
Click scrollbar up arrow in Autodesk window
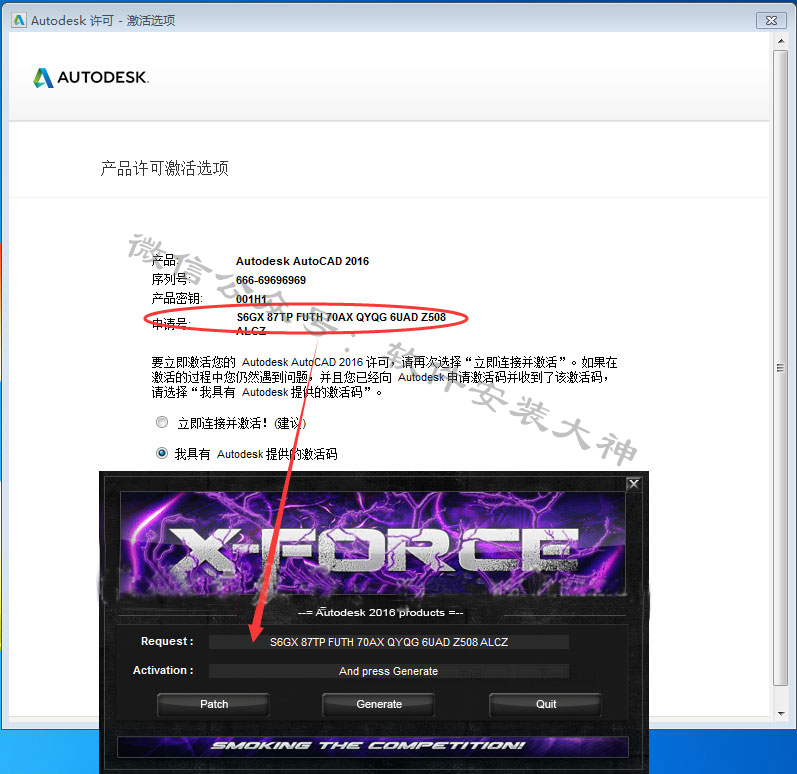[x=781, y=41]
